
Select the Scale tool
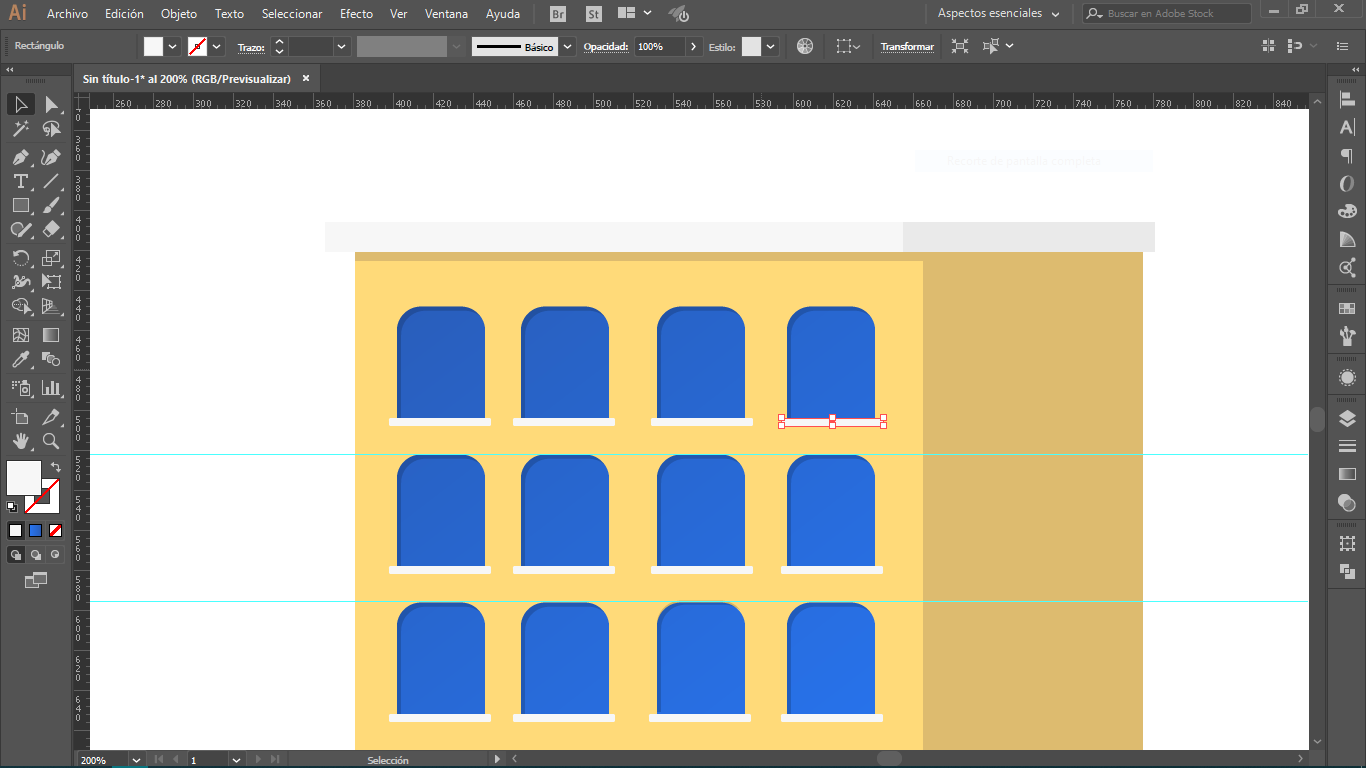pyautogui.click(x=51, y=258)
